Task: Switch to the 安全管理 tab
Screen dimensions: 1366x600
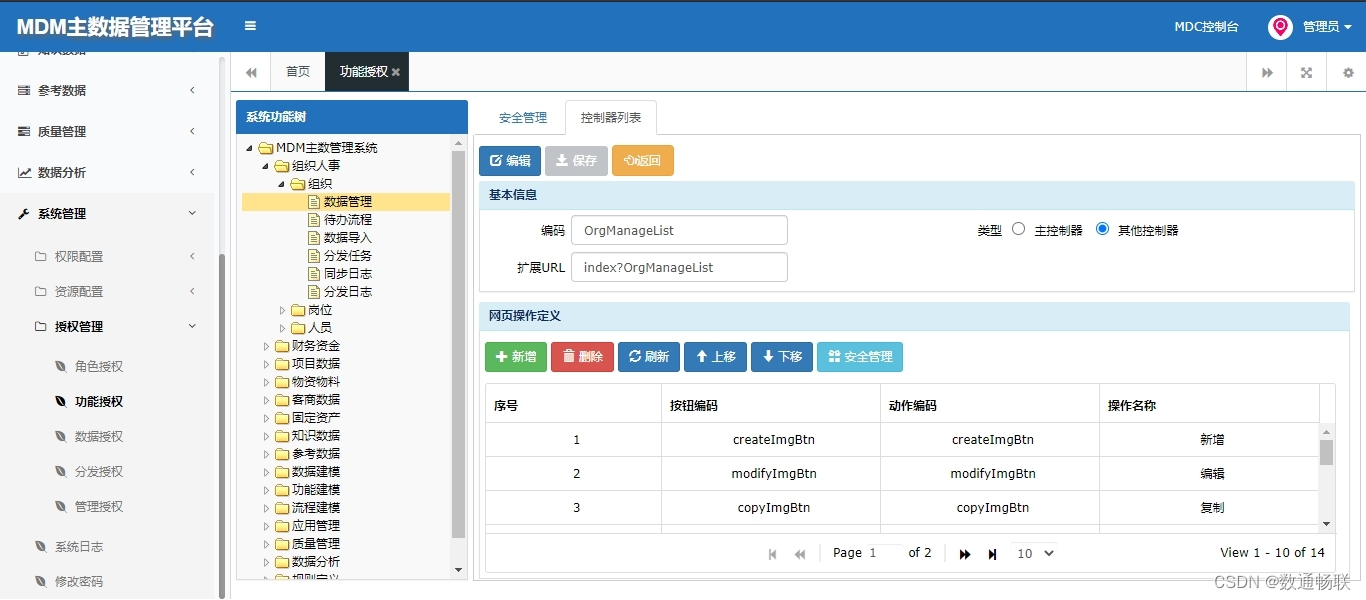Action: click(523, 118)
